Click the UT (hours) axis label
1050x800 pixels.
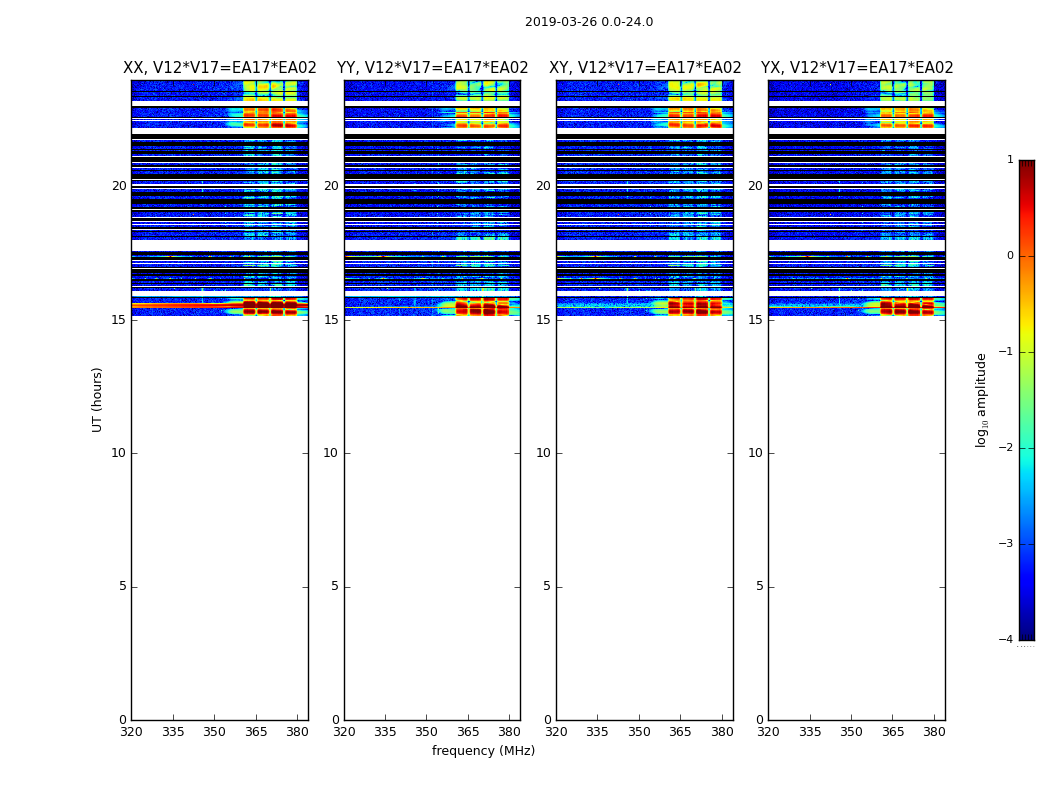97,400
